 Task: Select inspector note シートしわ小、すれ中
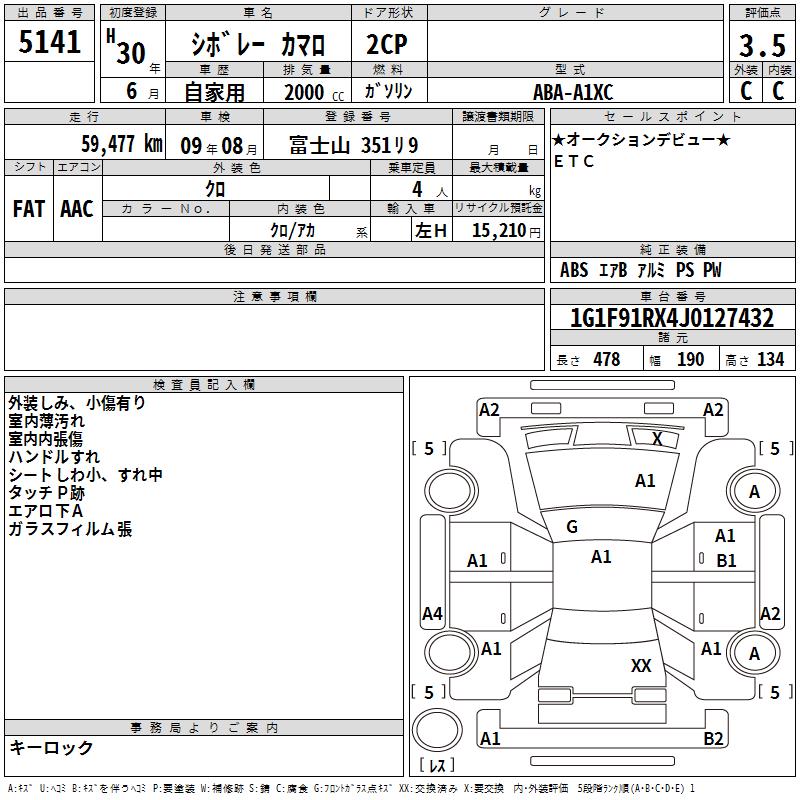click(x=86, y=474)
